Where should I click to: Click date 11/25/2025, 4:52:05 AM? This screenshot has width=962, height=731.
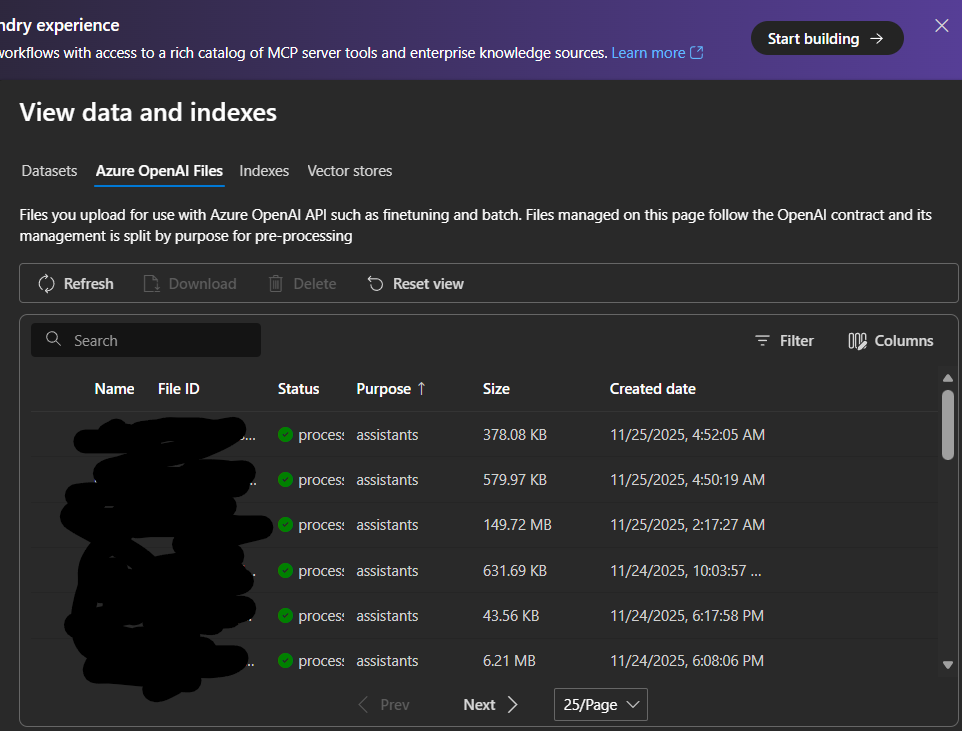click(687, 435)
